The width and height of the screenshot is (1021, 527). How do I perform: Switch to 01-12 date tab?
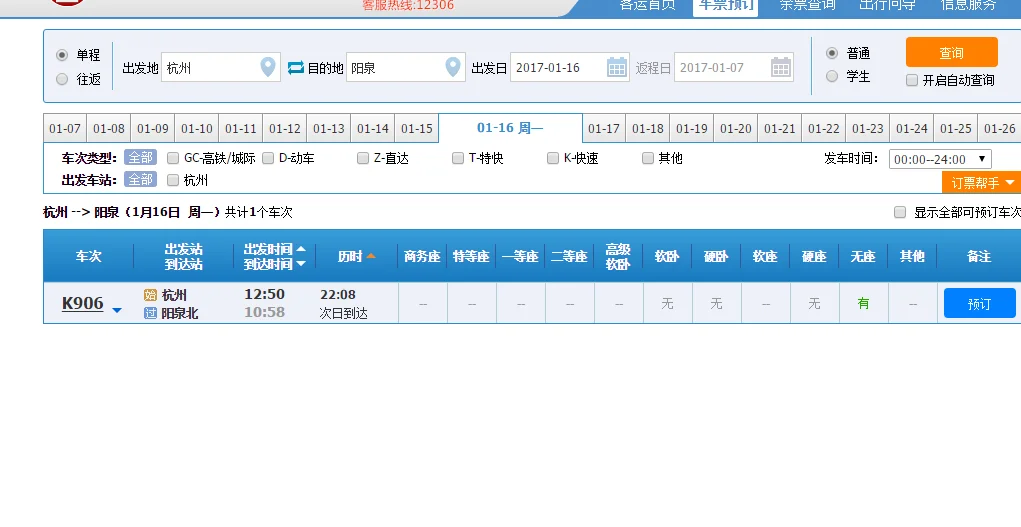(285, 128)
